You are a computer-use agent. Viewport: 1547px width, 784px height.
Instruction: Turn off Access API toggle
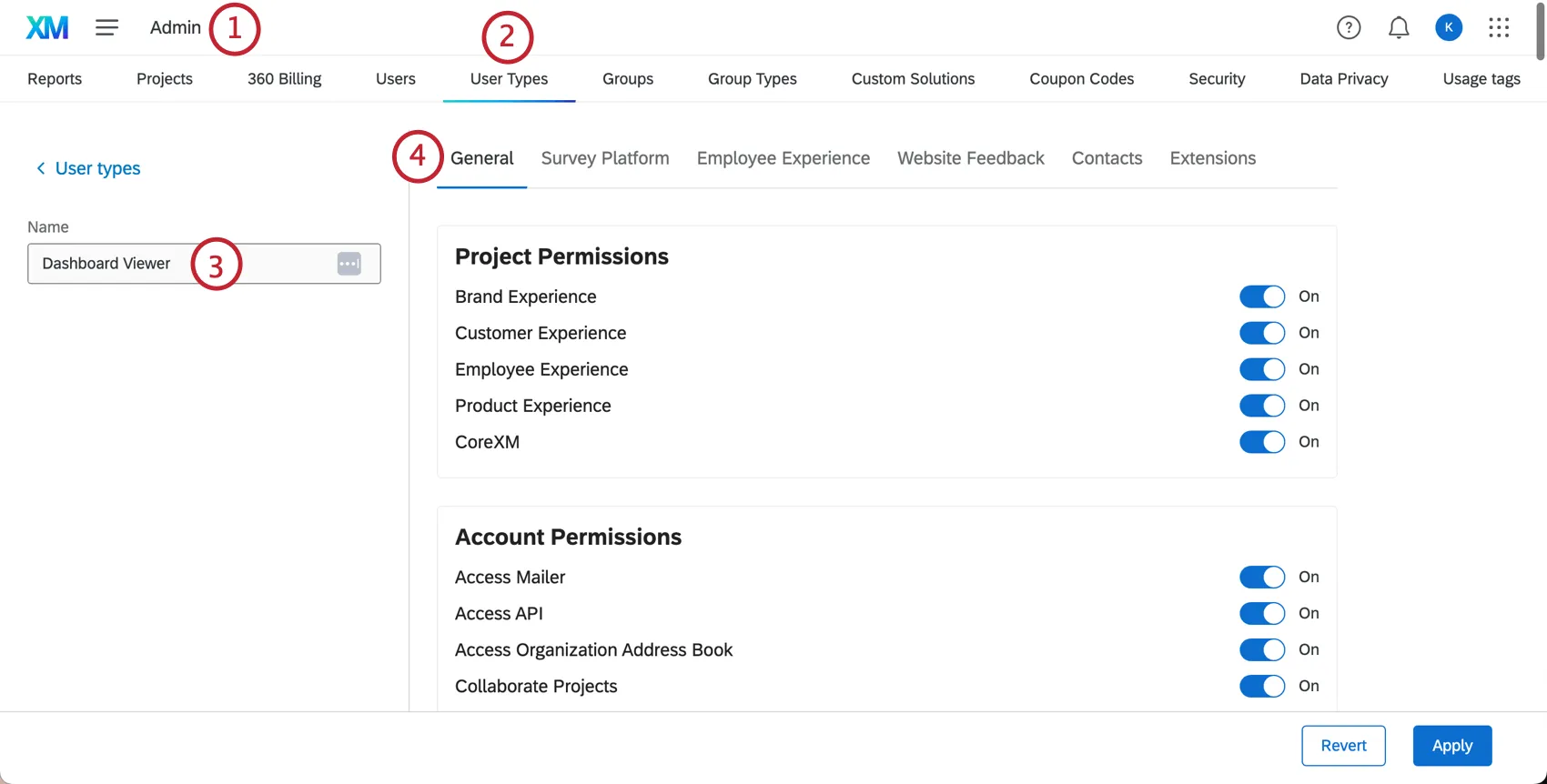(x=1262, y=614)
